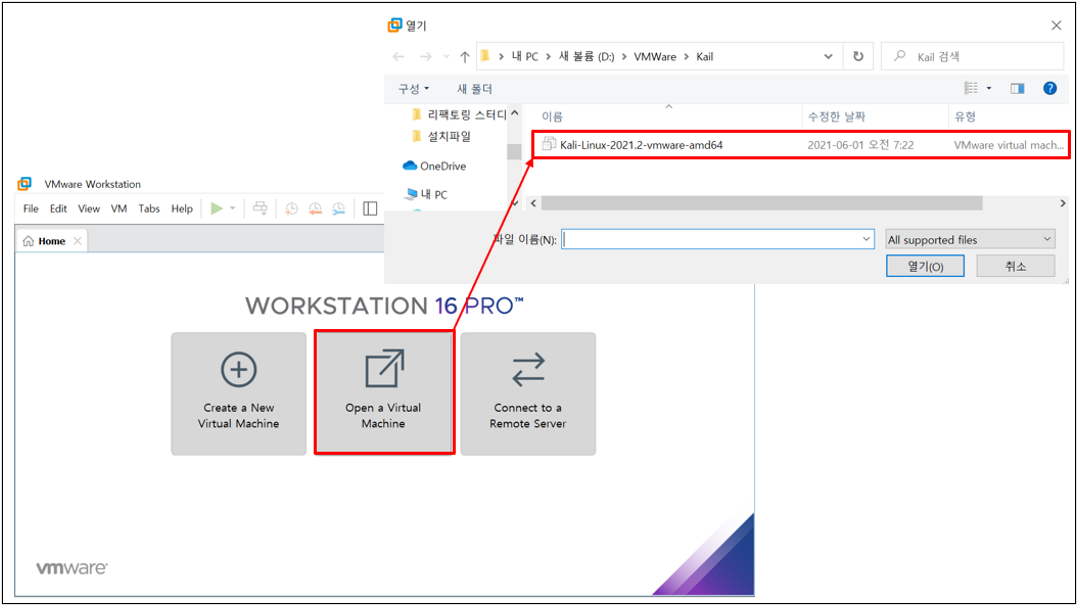Click horizontal scrollbar left arrow
1079x605 pixels.
click(533, 203)
